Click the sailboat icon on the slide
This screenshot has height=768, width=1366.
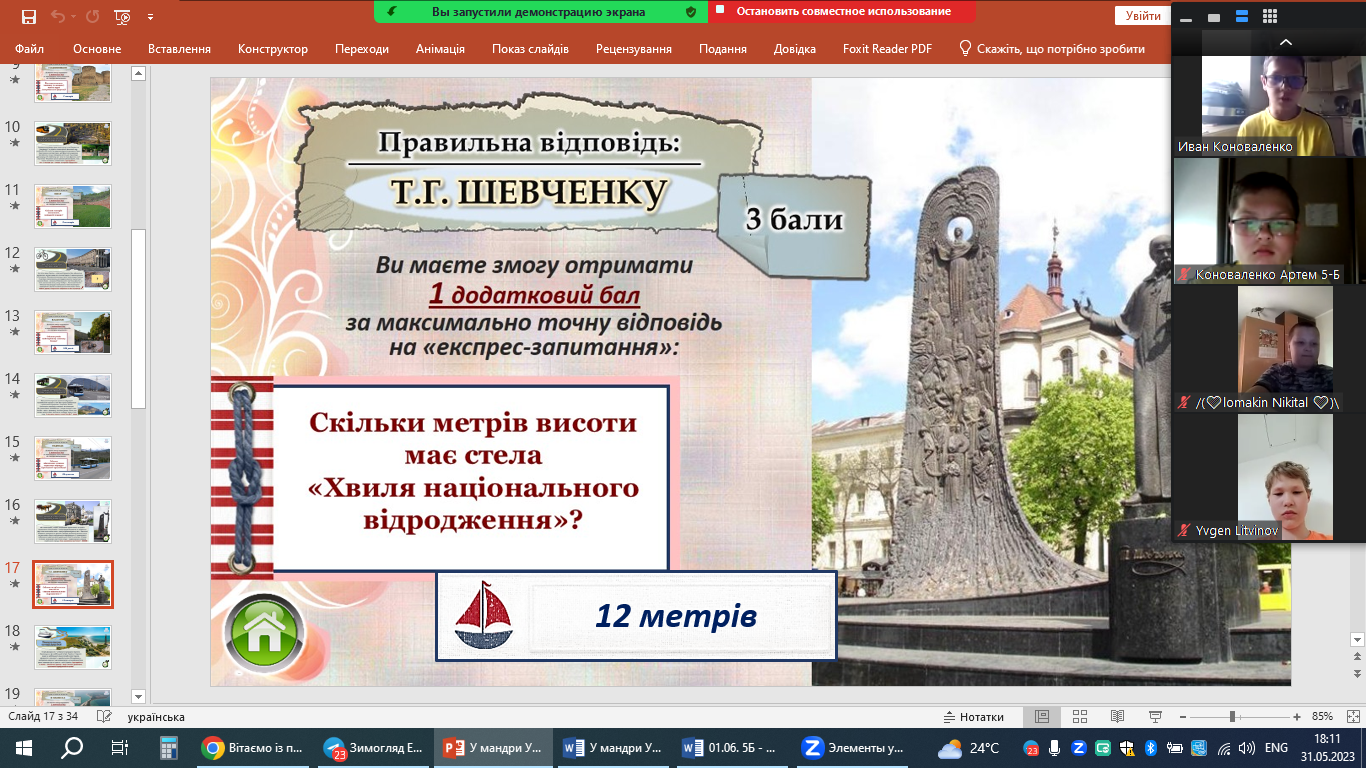[483, 616]
